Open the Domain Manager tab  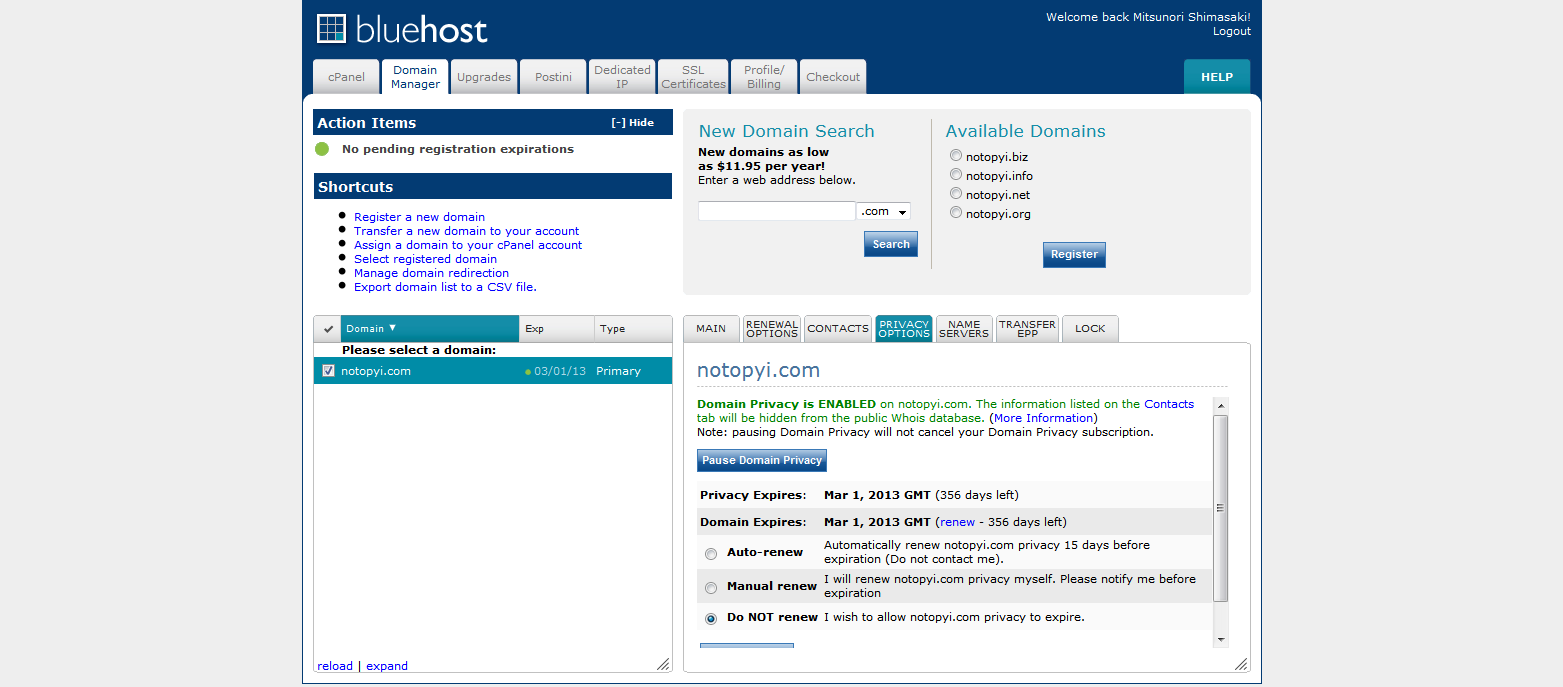coord(415,77)
